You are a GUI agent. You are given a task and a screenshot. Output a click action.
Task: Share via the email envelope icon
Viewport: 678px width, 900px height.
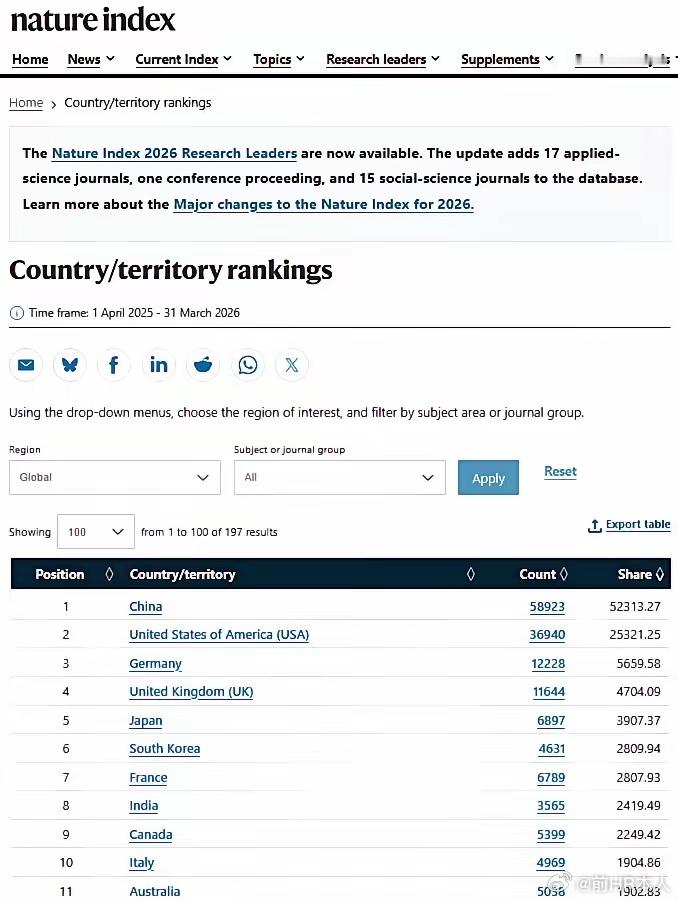pos(26,364)
